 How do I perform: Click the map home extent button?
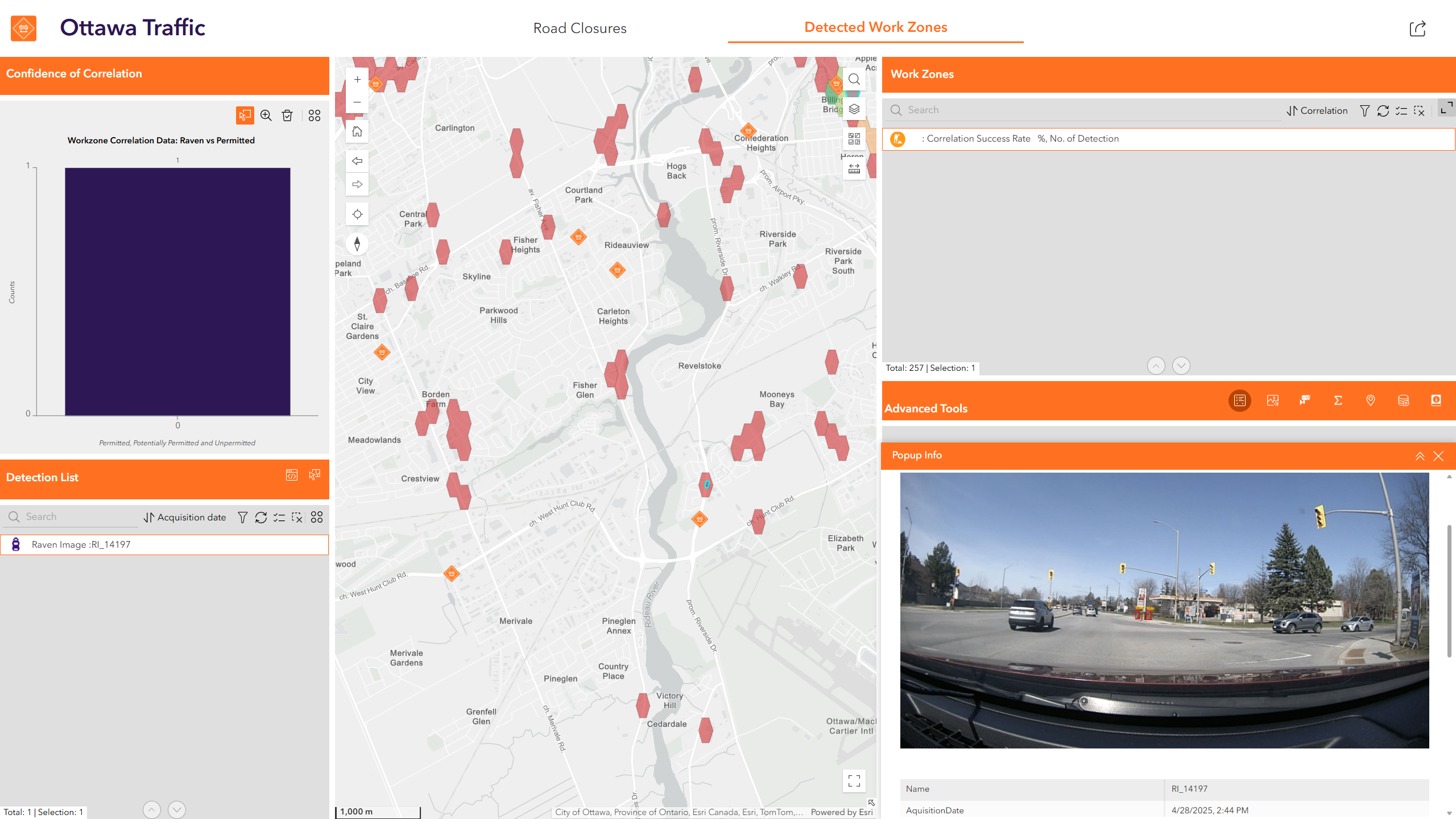(357, 132)
